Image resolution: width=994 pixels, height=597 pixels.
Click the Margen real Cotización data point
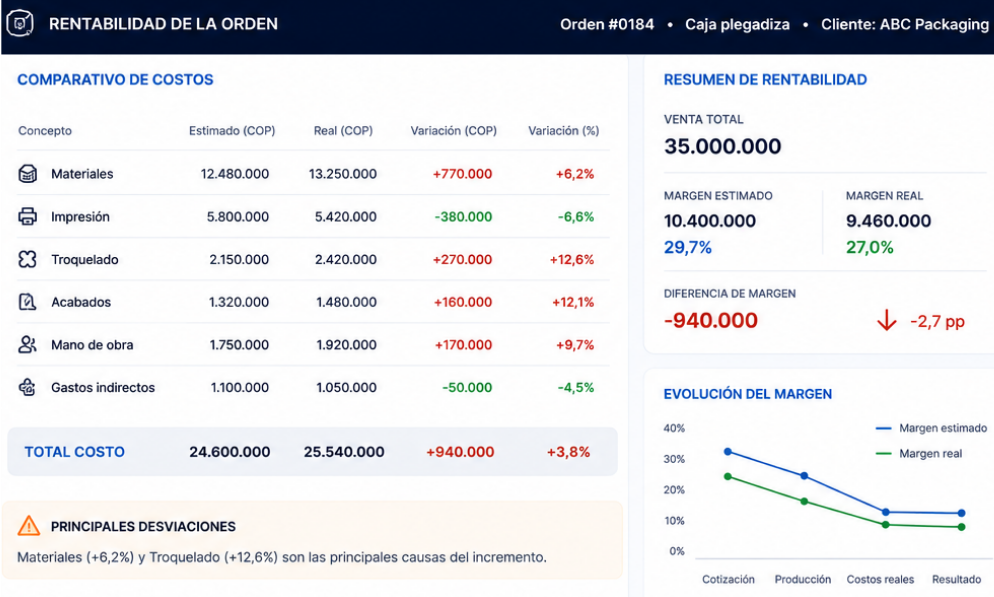(728, 477)
